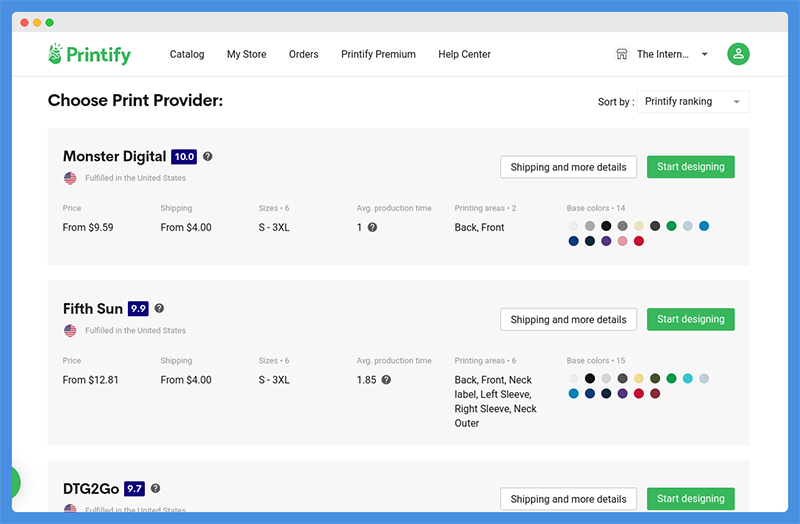
Task: Open help icon next to Fifth Sun rating
Action: pos(159,309)
